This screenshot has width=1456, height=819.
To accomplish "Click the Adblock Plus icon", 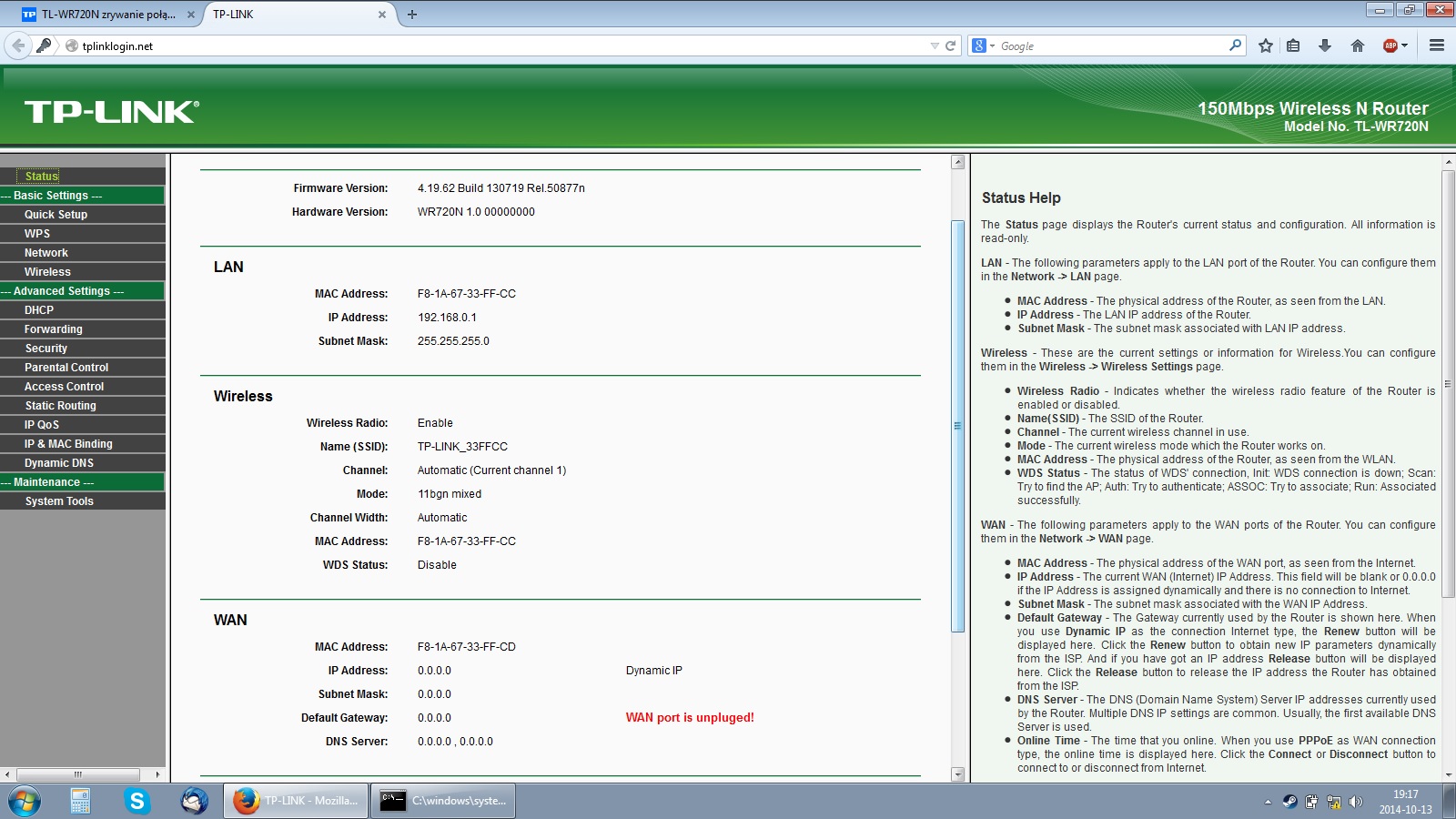I will pos(1390,45).
